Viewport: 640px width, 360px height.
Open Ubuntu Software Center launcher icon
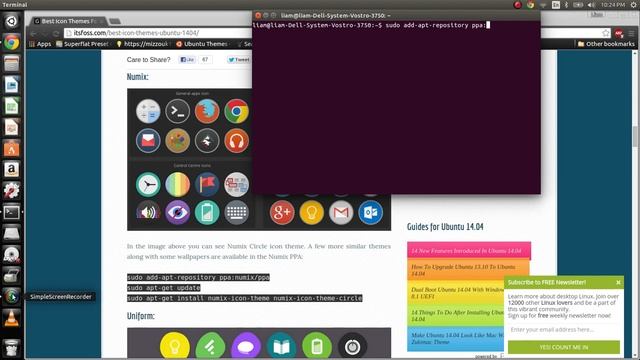(x=11, y=148)
